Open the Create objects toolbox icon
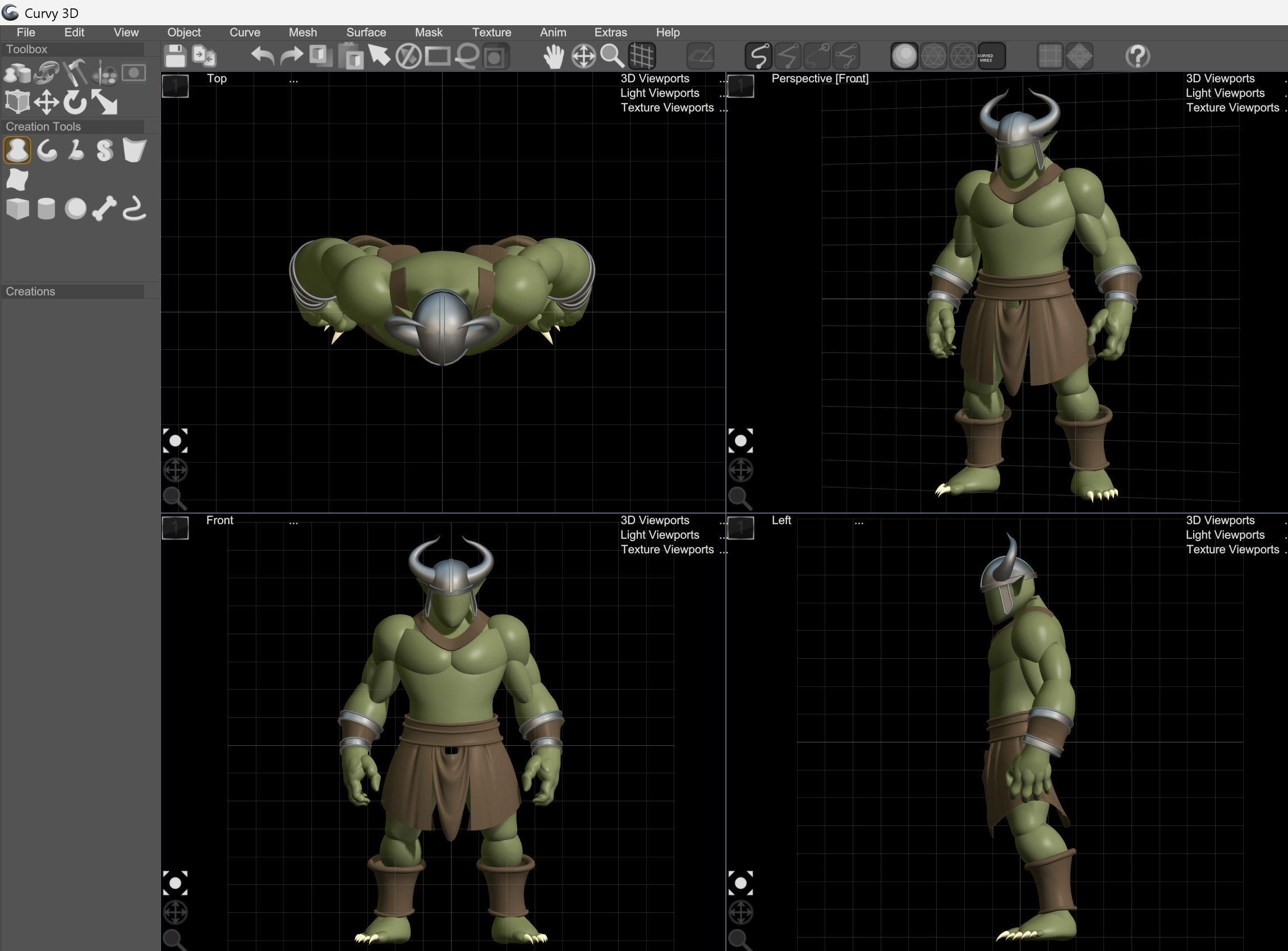1288x951 pixels. [17, 73]
